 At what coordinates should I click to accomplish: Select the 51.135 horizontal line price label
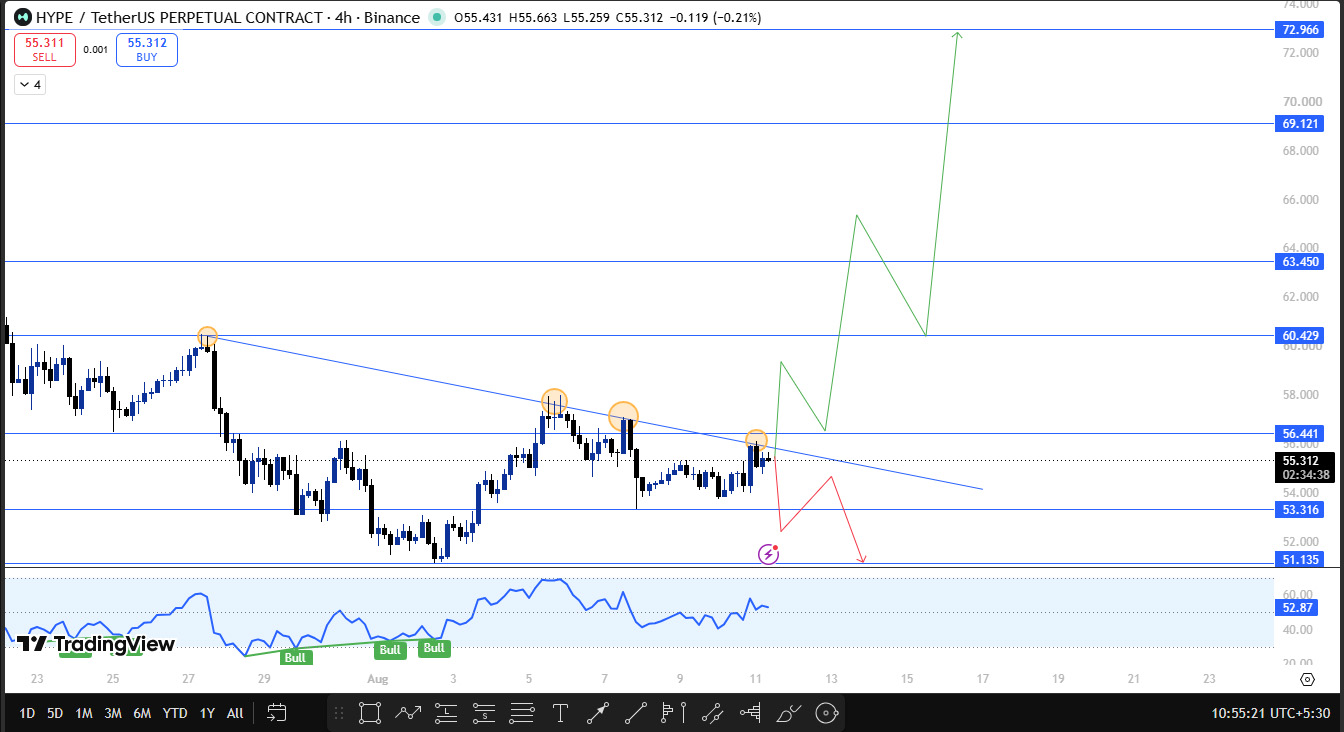coord(1300,560)
